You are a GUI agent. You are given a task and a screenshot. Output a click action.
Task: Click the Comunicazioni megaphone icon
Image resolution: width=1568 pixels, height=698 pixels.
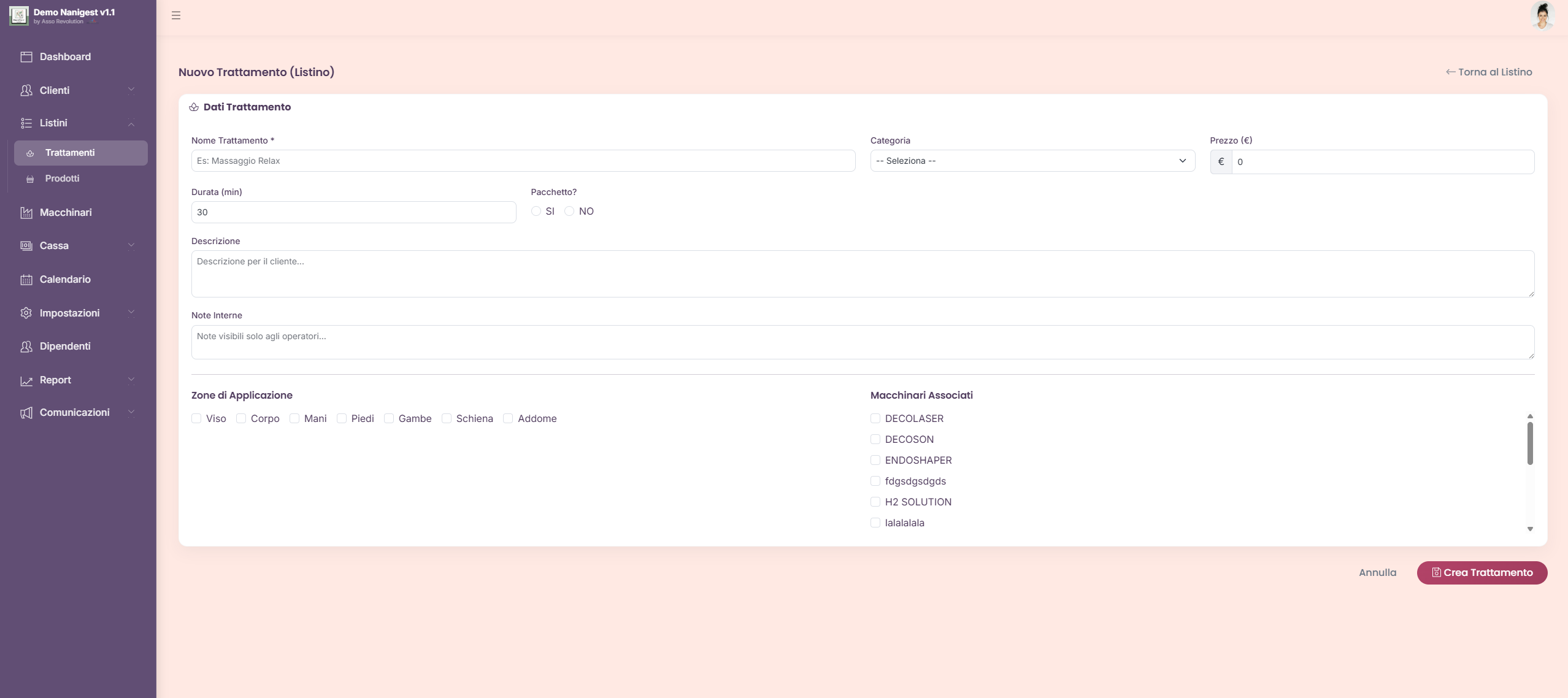(x=26, y=413)
